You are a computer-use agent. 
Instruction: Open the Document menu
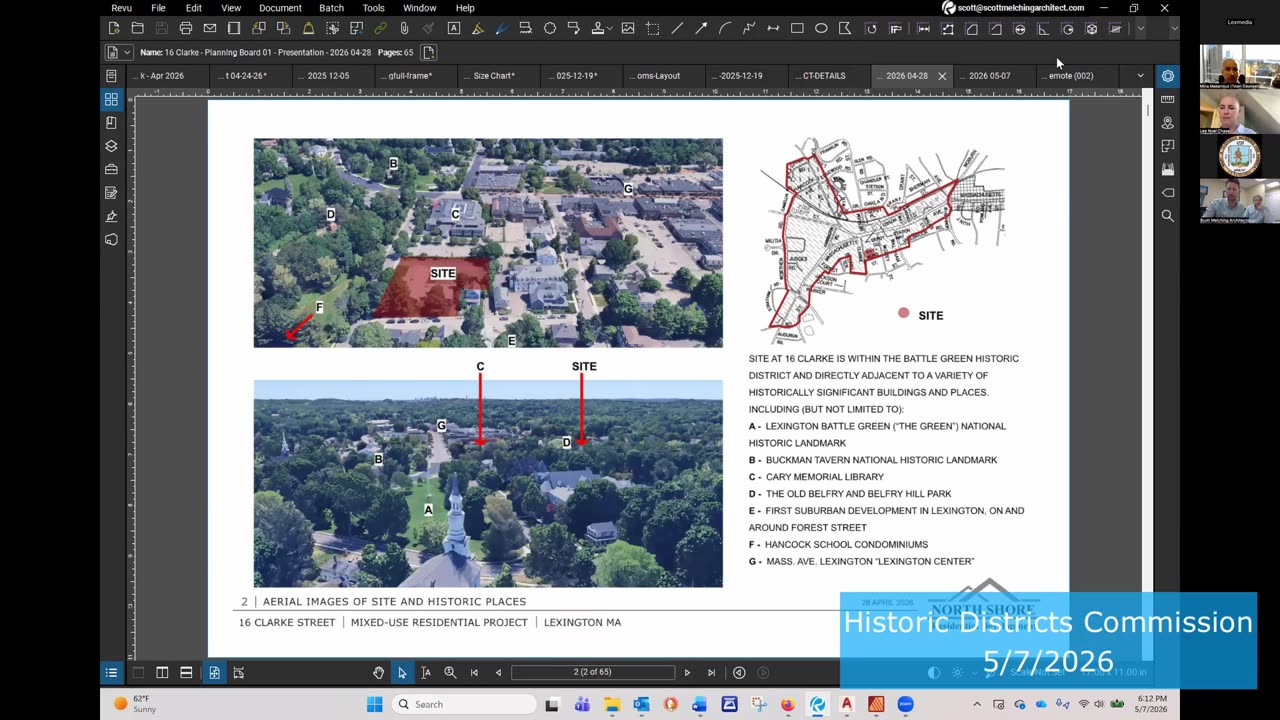click(x=280, y=8)
